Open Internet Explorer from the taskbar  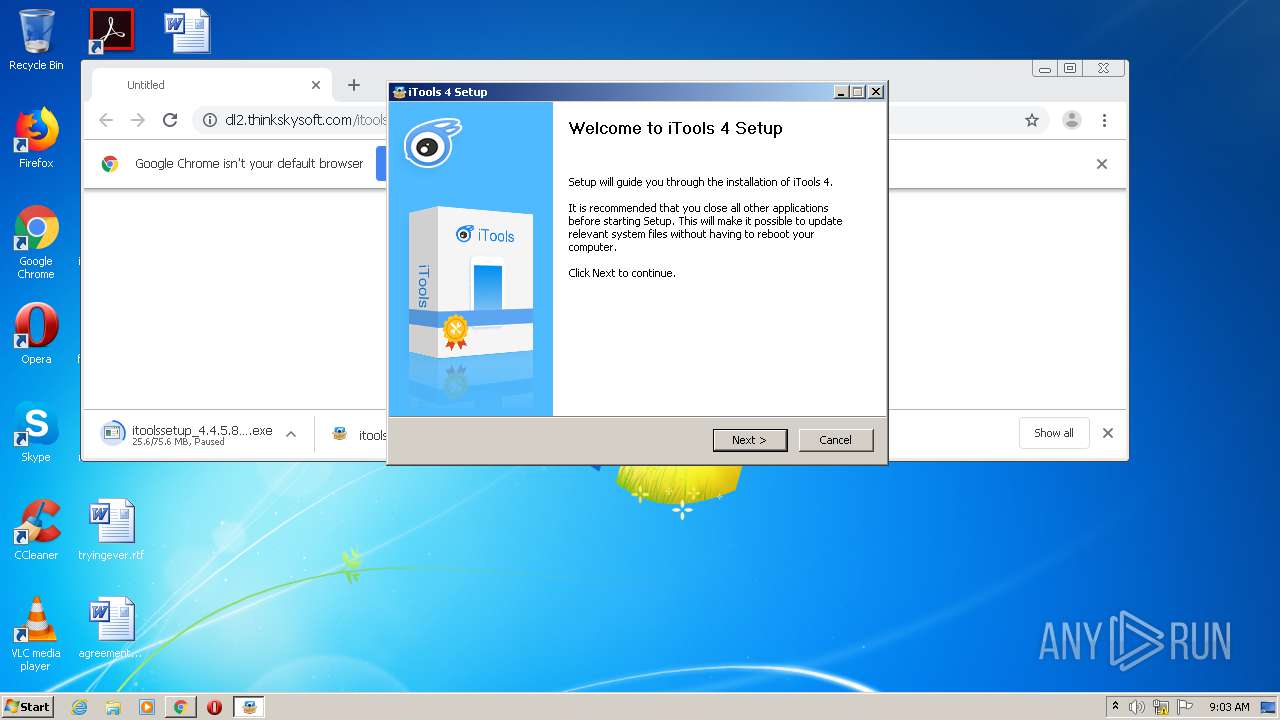click(79, 707)
